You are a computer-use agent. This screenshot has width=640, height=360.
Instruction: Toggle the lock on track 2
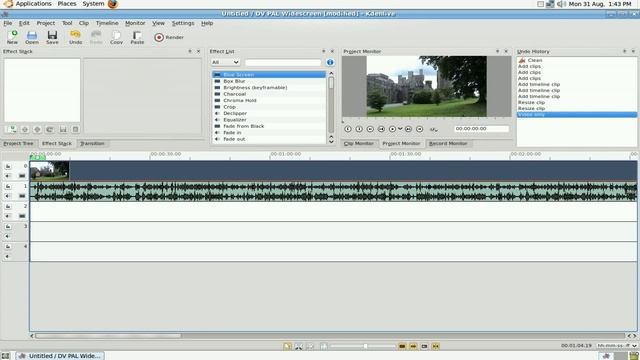pos(8,207)
